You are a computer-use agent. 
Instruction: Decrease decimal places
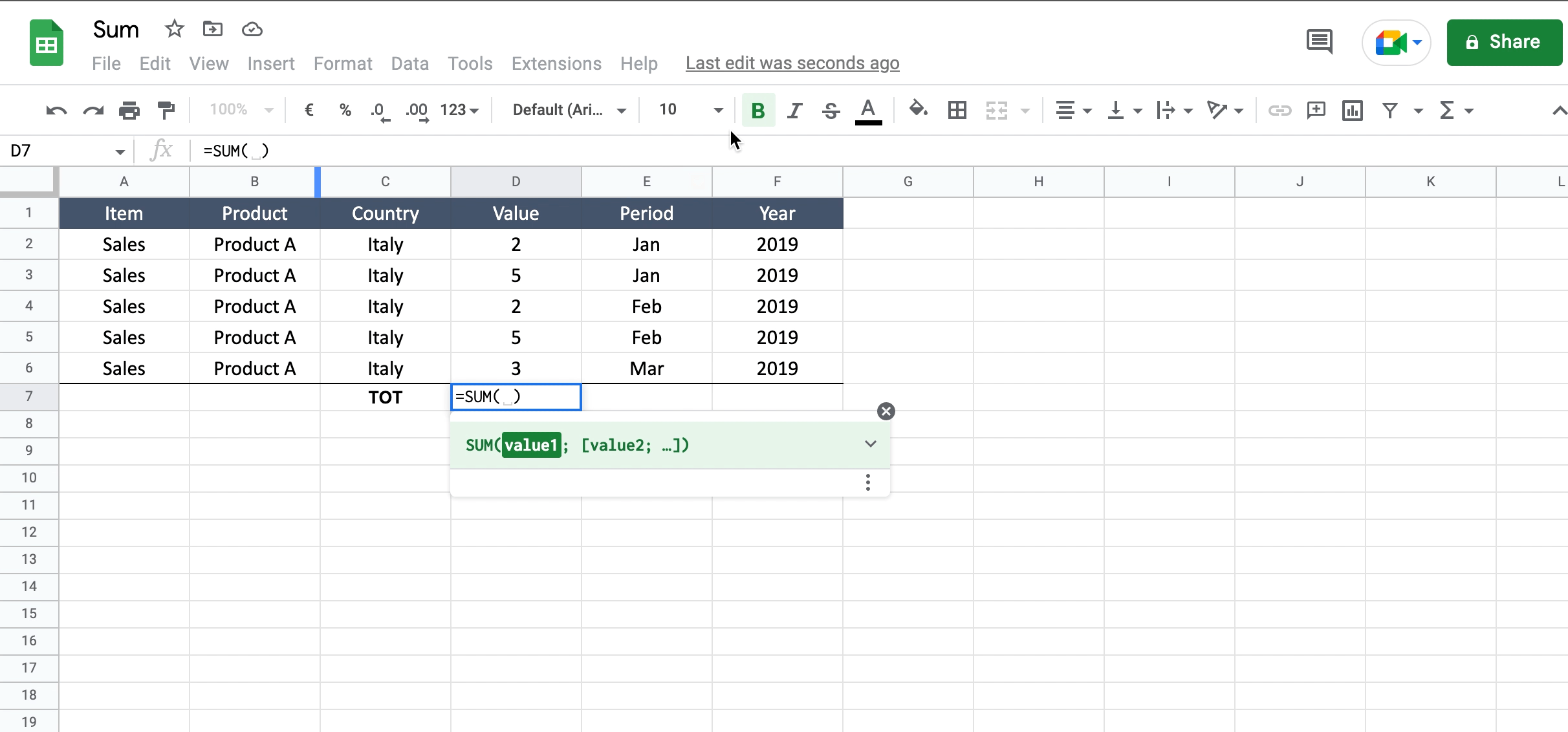tap(380, 110)
